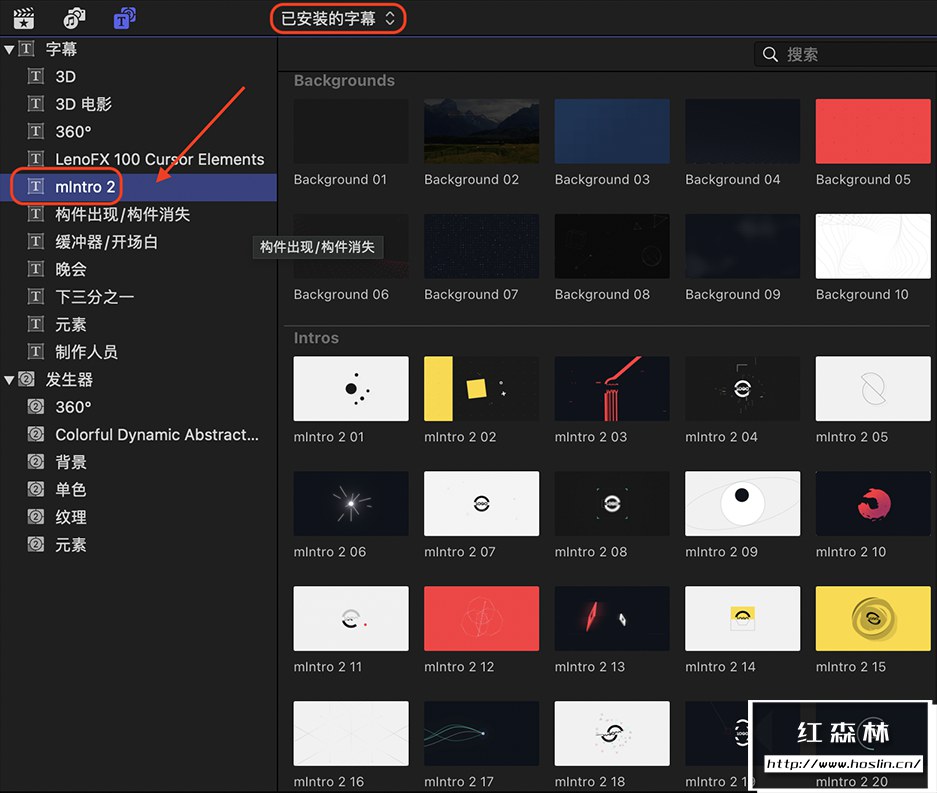Click the generator icon beside 背景
This screenshot has height=793, width=937.
click(36, 461)
